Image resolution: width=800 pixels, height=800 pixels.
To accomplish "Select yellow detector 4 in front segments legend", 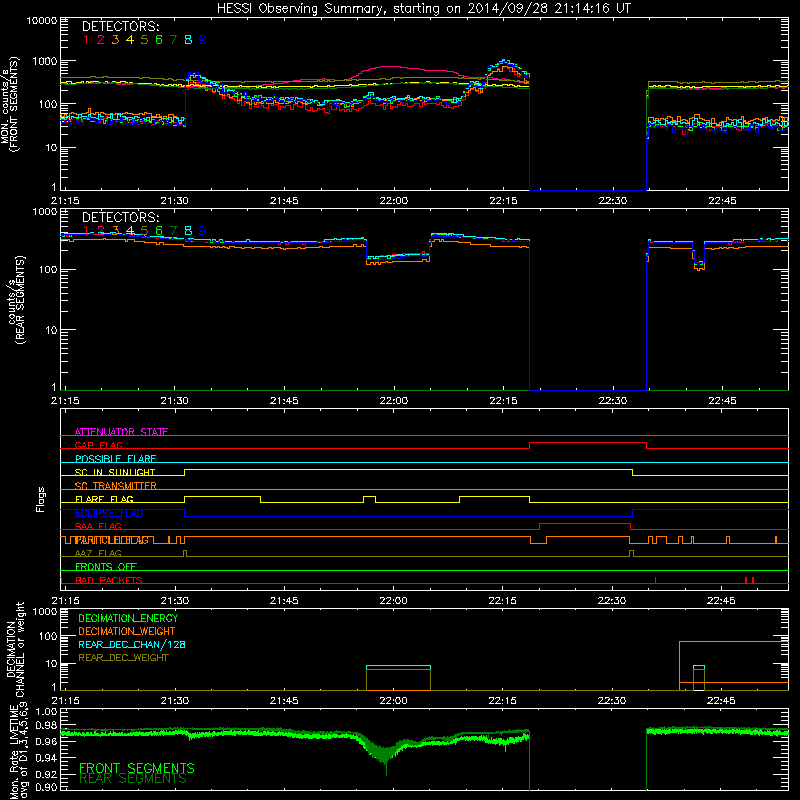I will click(130, 40).
